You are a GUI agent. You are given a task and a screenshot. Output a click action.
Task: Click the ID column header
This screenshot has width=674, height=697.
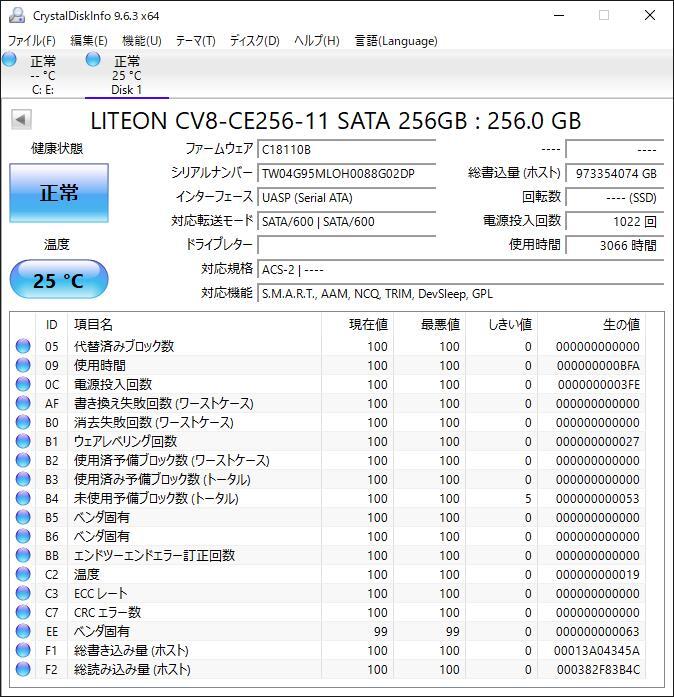point(52,324)
